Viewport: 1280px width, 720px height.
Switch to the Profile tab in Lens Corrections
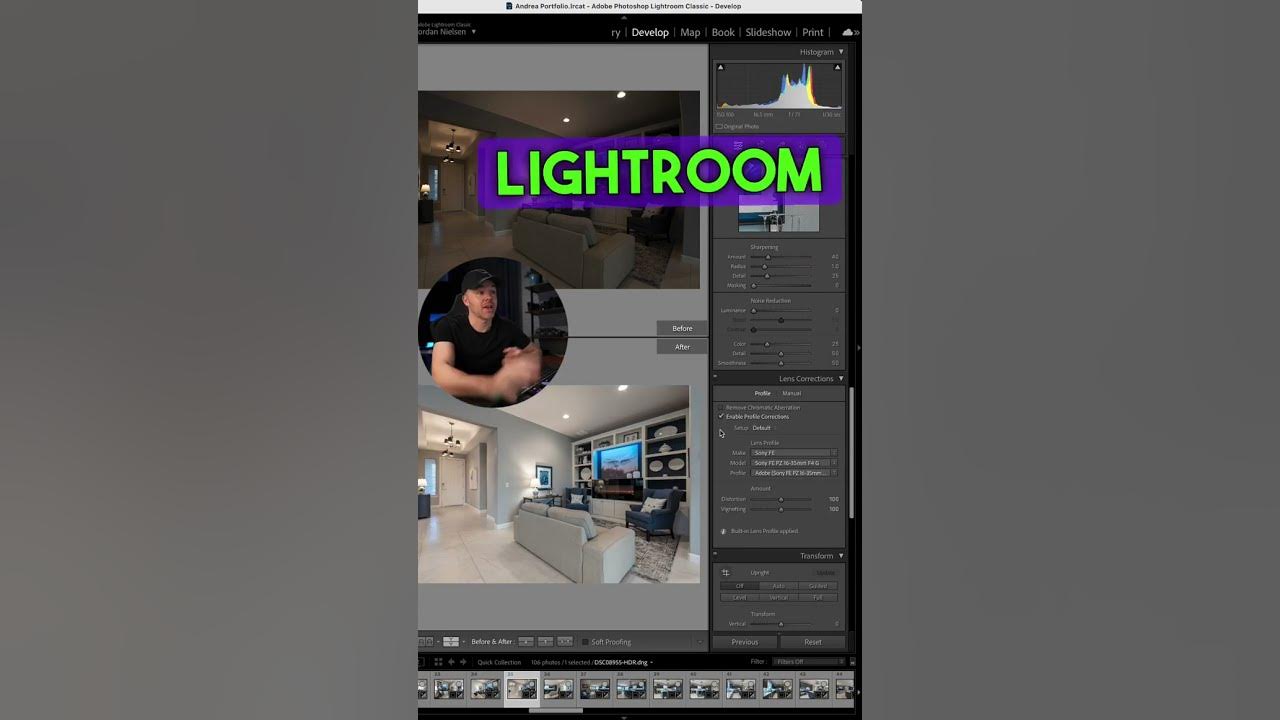[x=762, y=393]
